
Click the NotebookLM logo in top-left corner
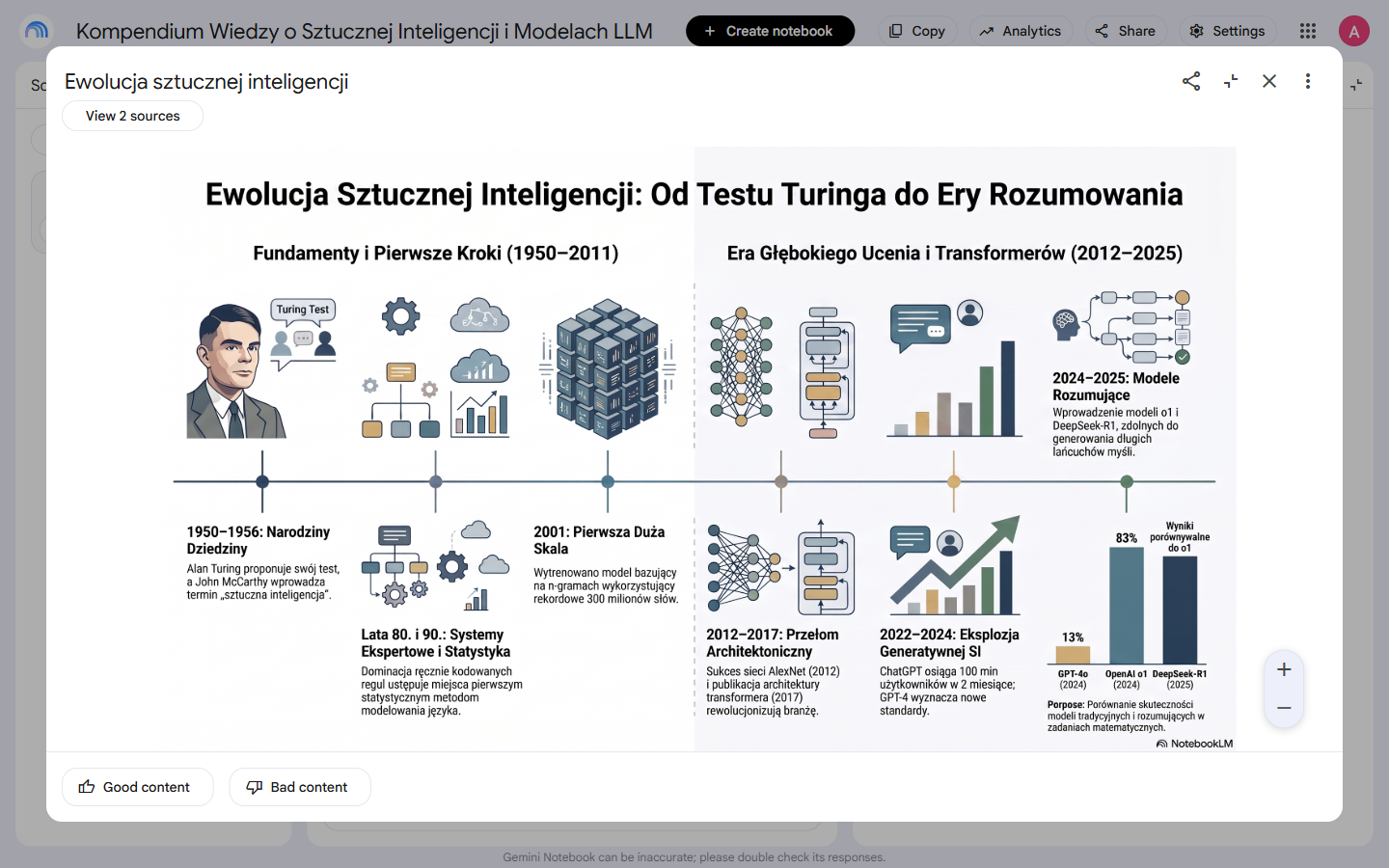37,31
